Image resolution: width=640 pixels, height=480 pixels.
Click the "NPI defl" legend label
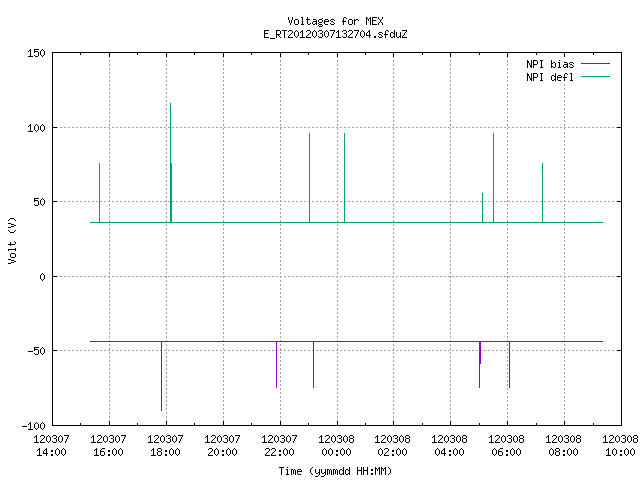point(550,77)
